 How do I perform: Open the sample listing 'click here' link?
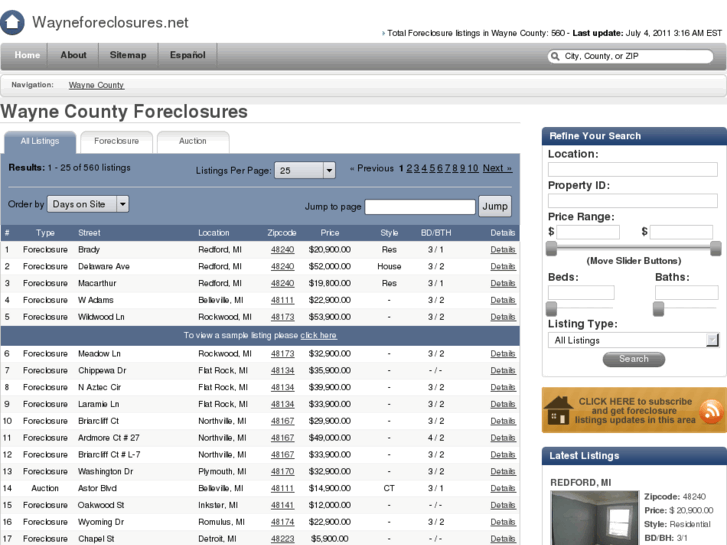[318, 335]
